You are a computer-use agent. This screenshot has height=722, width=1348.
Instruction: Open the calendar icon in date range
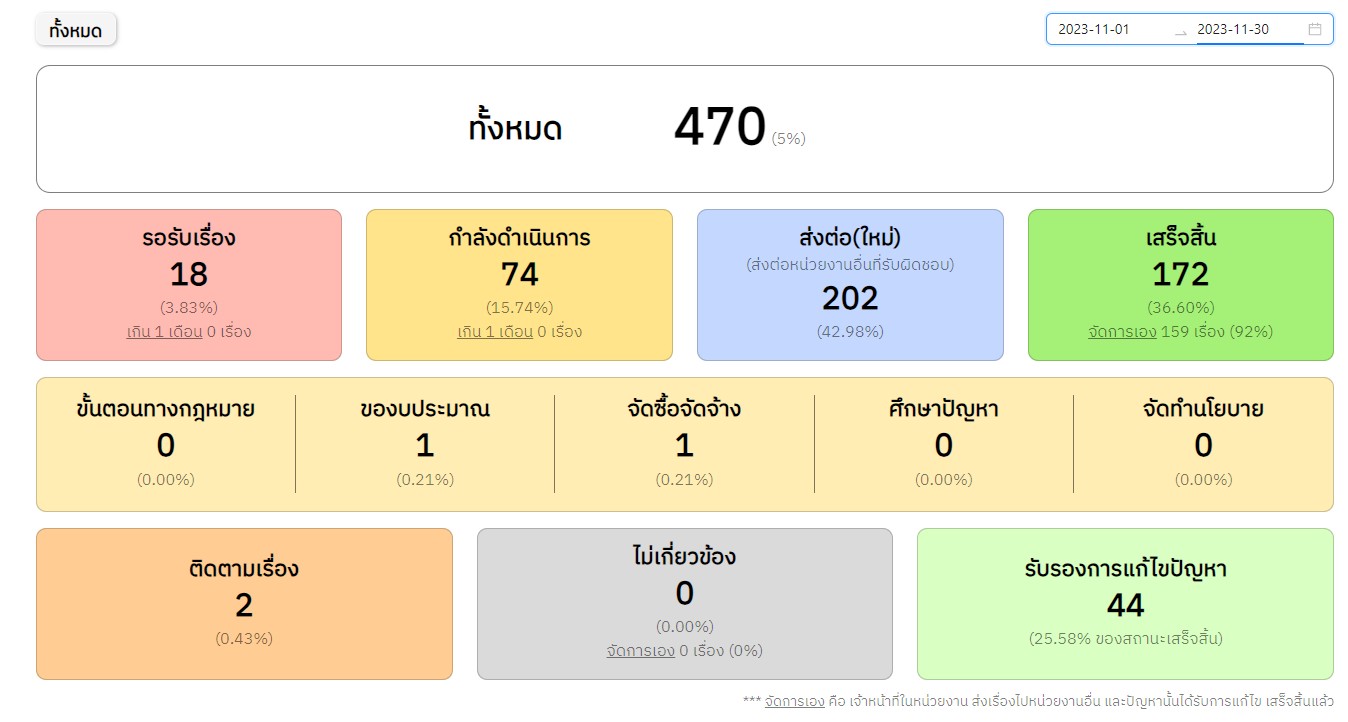coord(1315,29)
